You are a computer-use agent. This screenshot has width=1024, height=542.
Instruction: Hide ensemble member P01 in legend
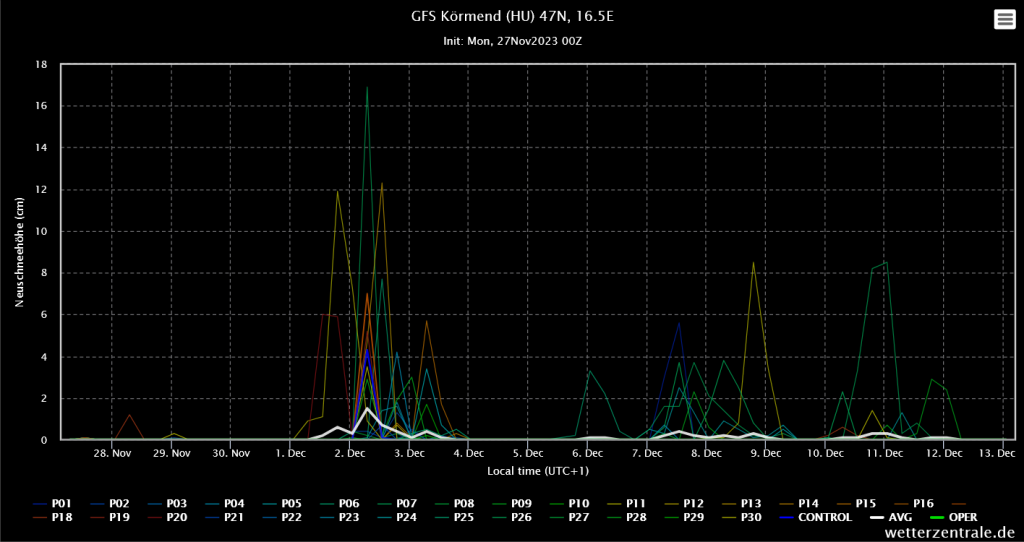click(x=61, y=503)
